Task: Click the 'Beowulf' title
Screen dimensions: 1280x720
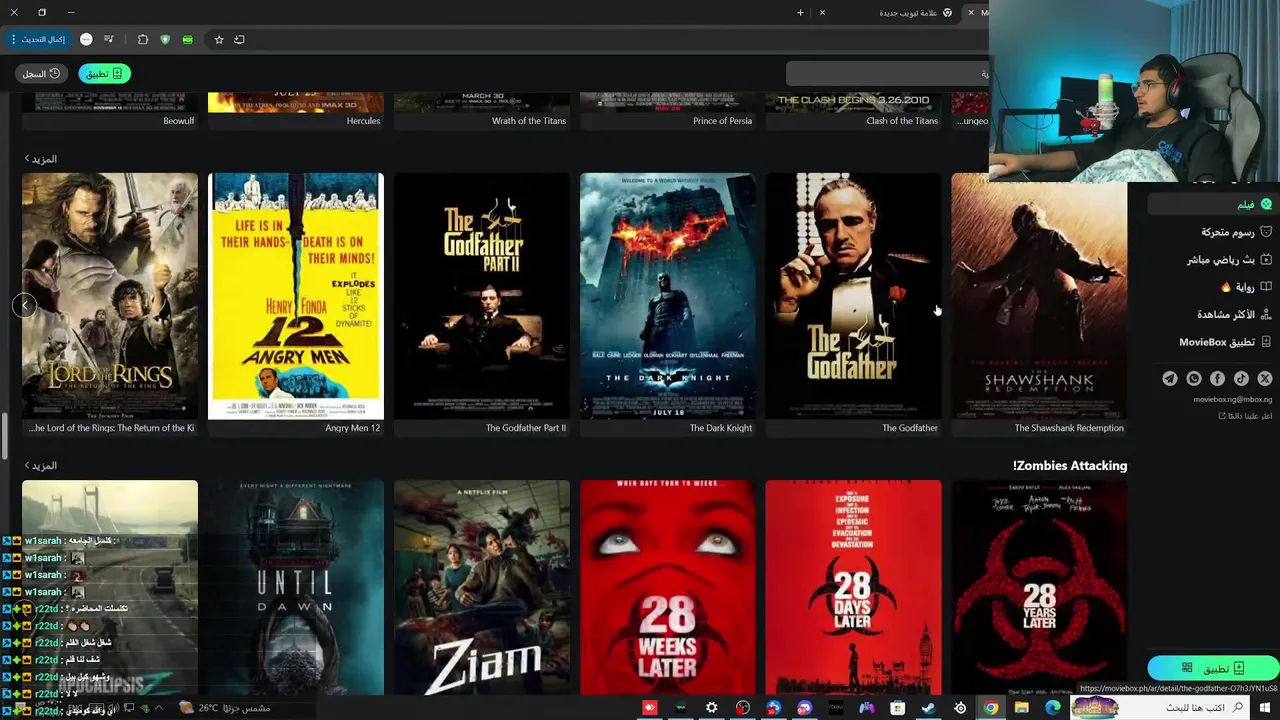Action: coord(179,121)
